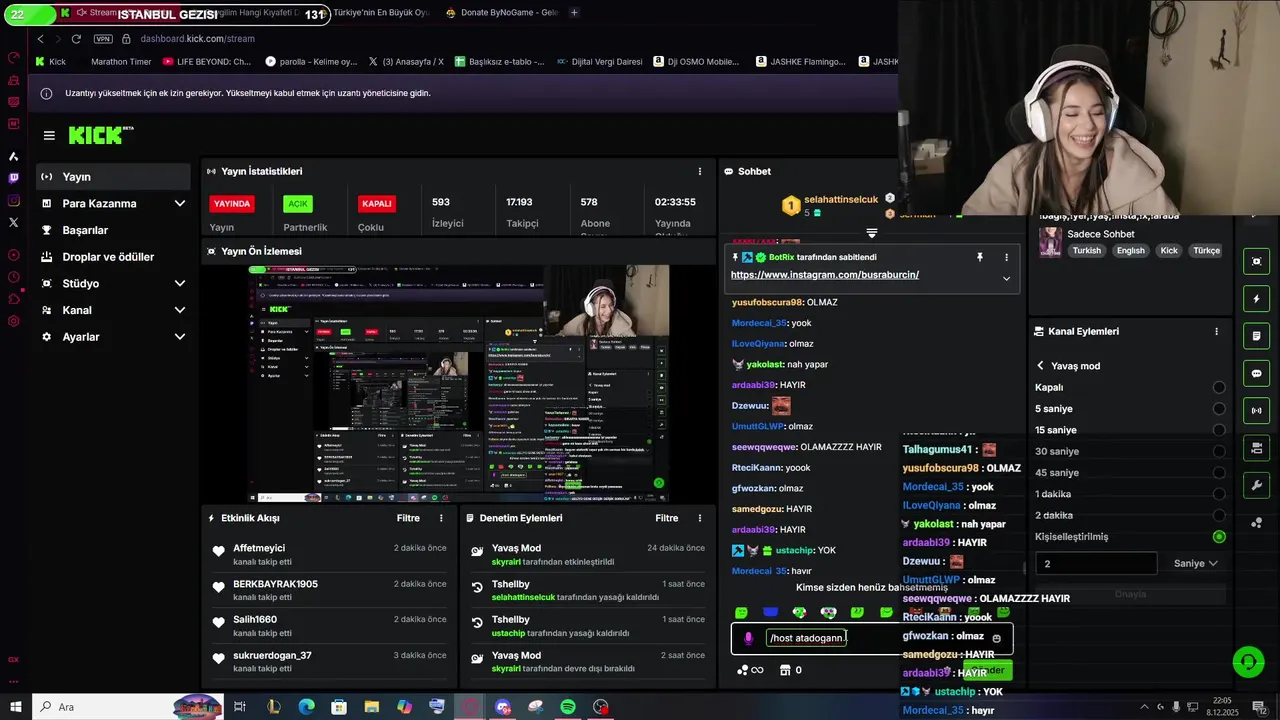Image resolution: width=1280 pixels, height=720 pixels.
Task: Click the chat bubble icon in right rail
Action: 1257,373
